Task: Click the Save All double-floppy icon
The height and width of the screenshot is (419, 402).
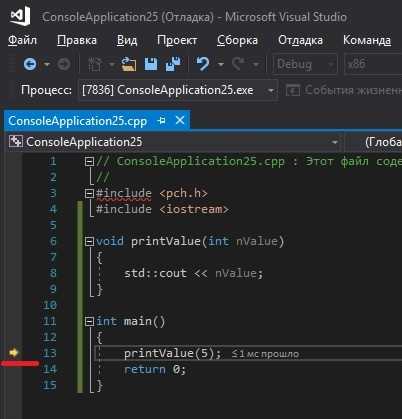Action: [173, 64]
